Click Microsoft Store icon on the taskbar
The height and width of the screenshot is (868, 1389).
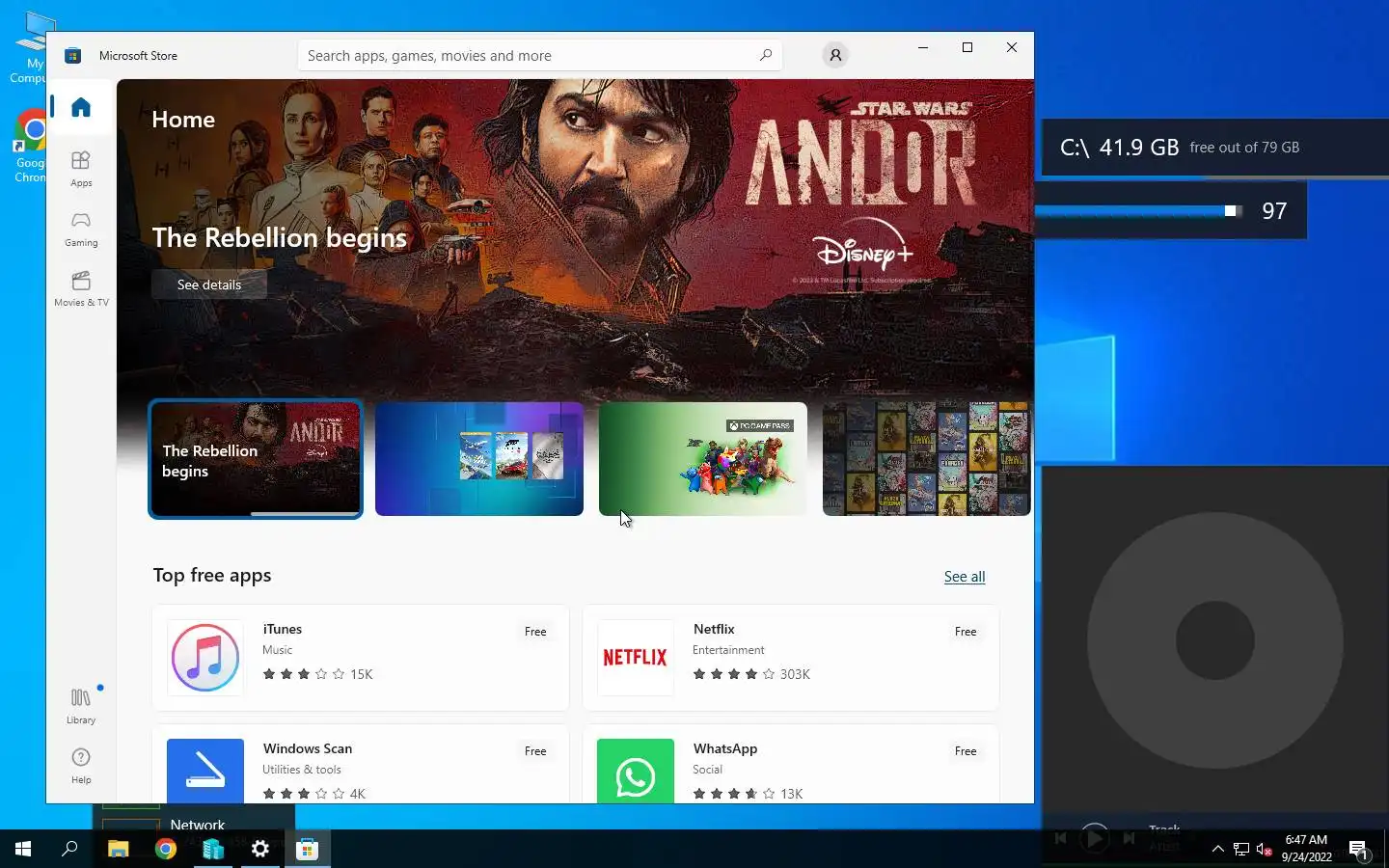[308, 849]
